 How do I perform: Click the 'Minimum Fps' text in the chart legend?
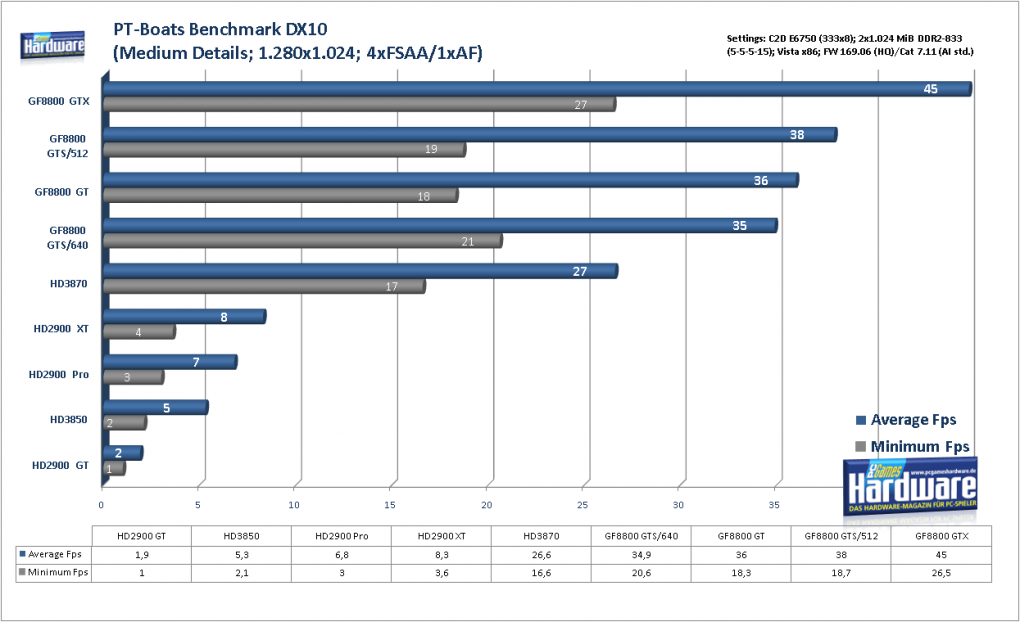pos(920,446)
